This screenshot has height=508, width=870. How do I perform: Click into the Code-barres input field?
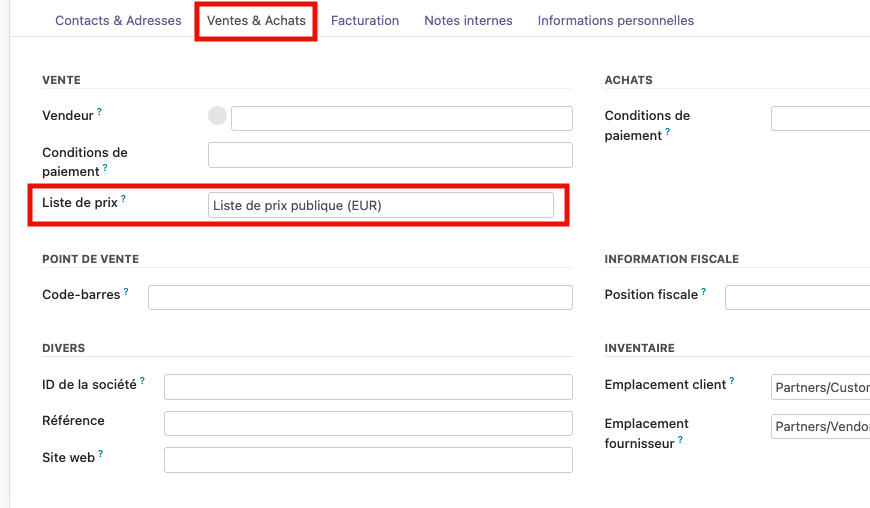click(360, 297)
